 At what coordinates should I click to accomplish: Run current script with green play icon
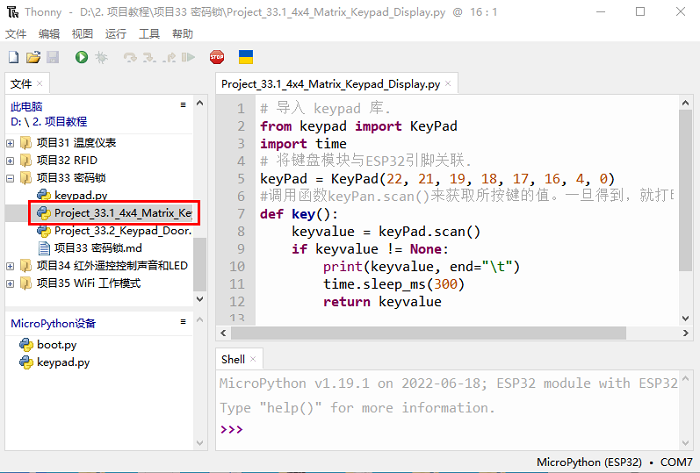81,58
